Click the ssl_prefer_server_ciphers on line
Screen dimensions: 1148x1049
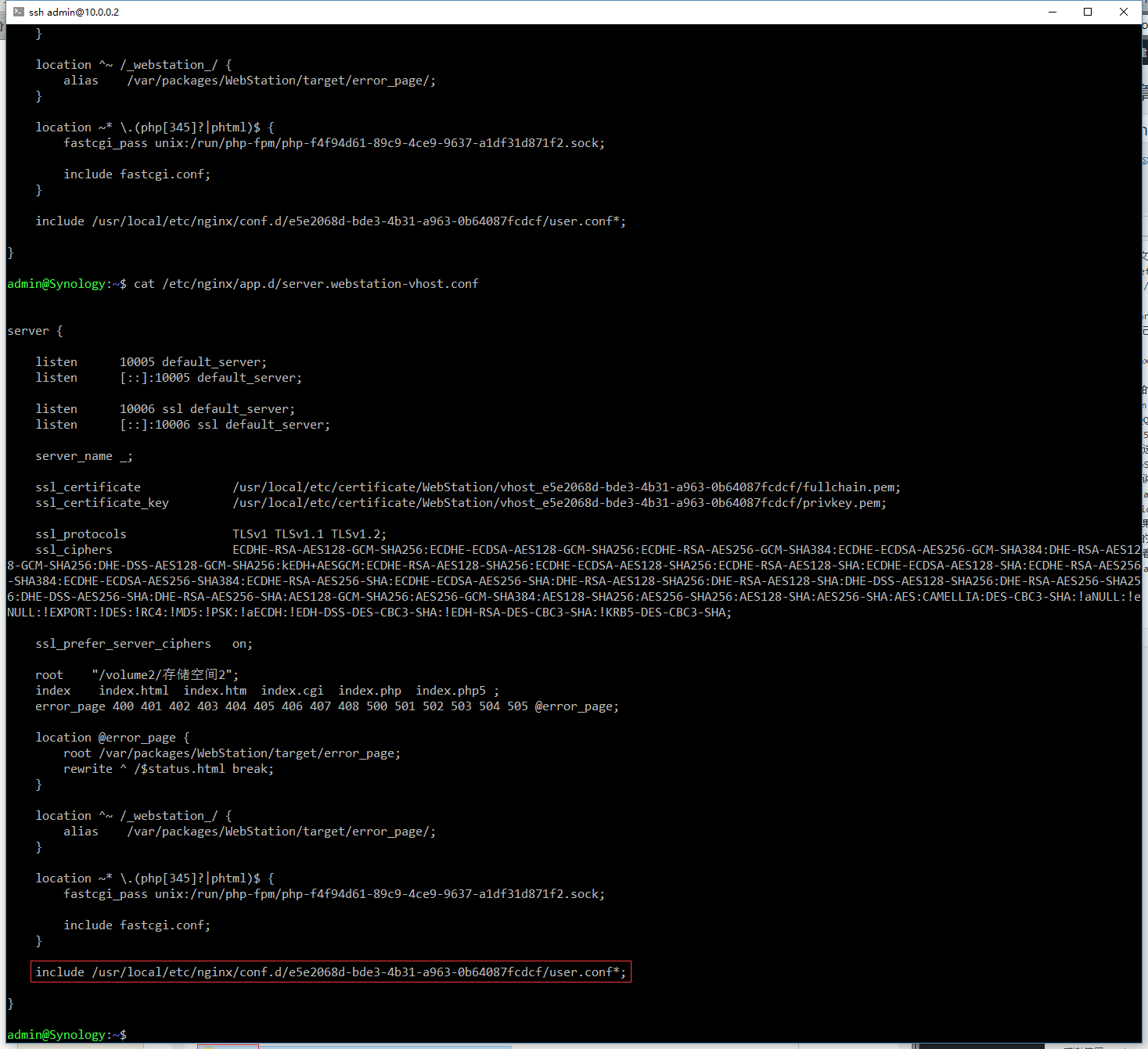(x=144, y=643)
